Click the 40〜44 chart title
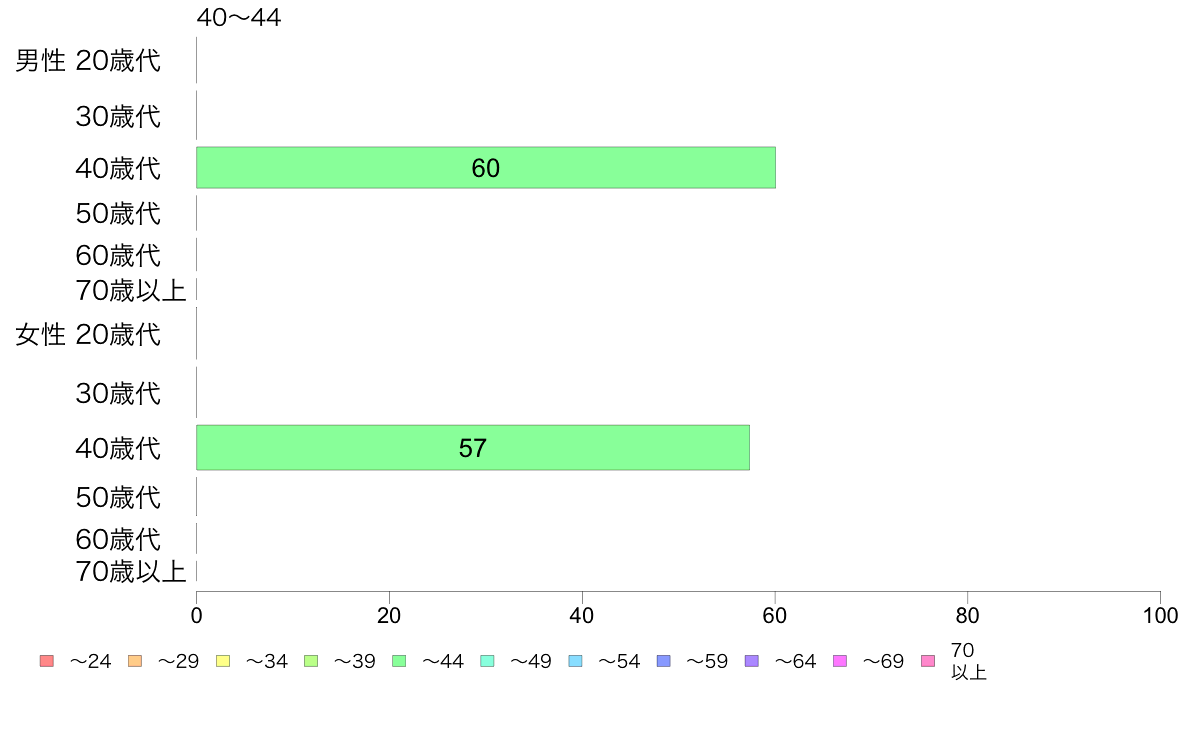The width and height of the screenshot is (1188, 736). [x=239, y=17]
